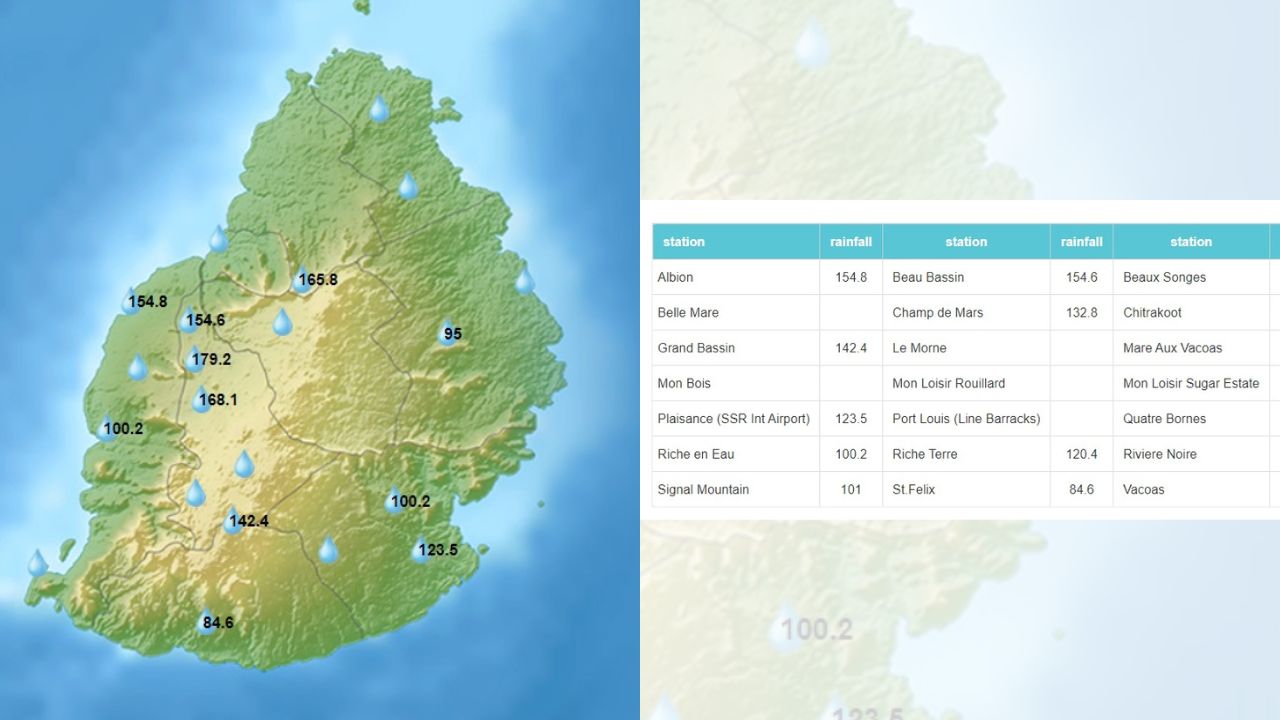Screen dimensions: 1280x720
Task: Select the St.Felix station cell
Action: [x=913, y=489]
